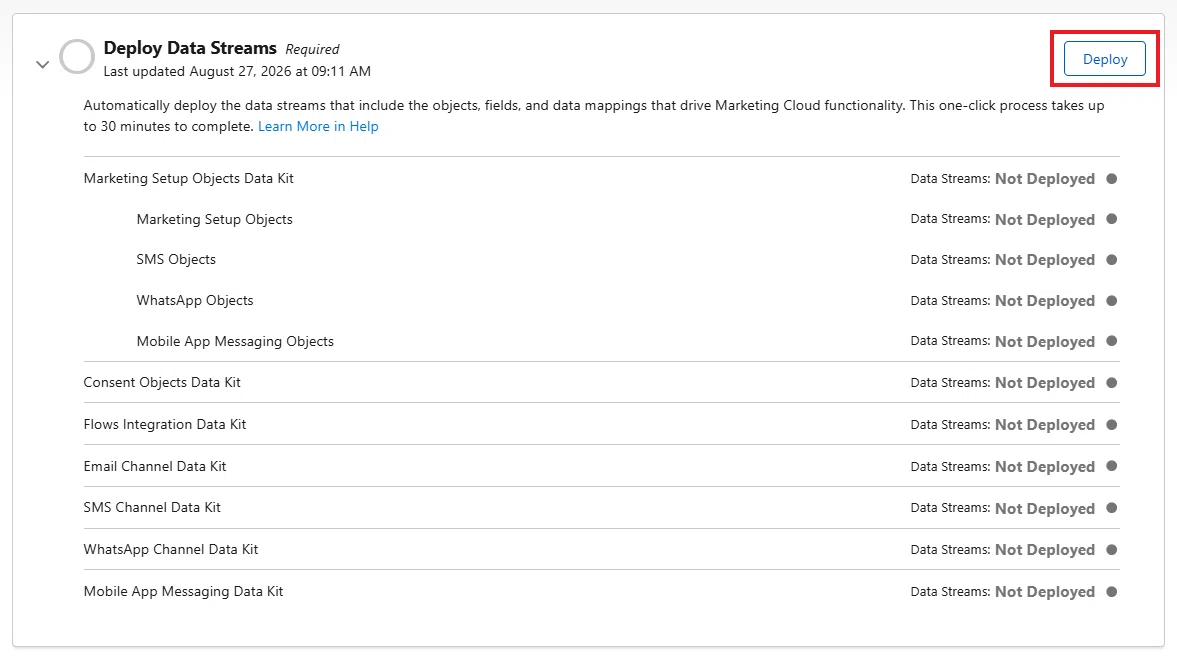The width and height of the screenshot is (1177, 661).
Task: Click Not Deployed status for Consent Objects Data Kit
Action: 1045,383
